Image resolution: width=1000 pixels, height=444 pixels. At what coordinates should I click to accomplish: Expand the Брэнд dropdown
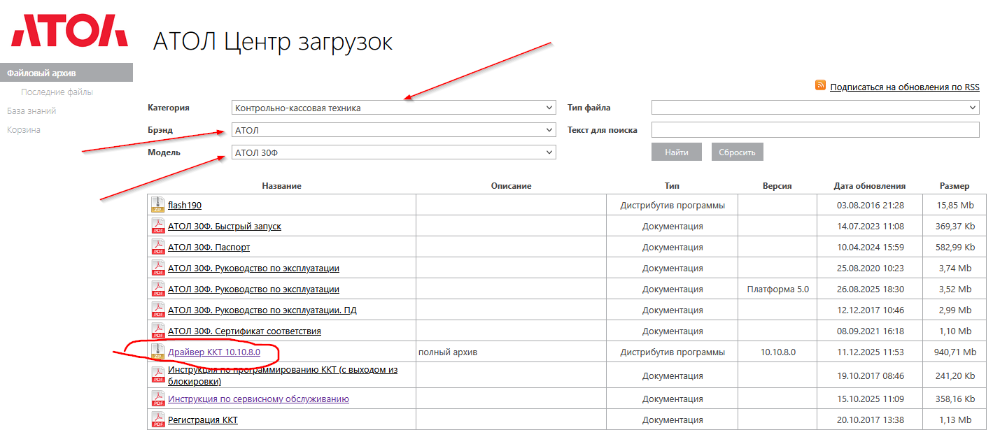click(392, 130)
